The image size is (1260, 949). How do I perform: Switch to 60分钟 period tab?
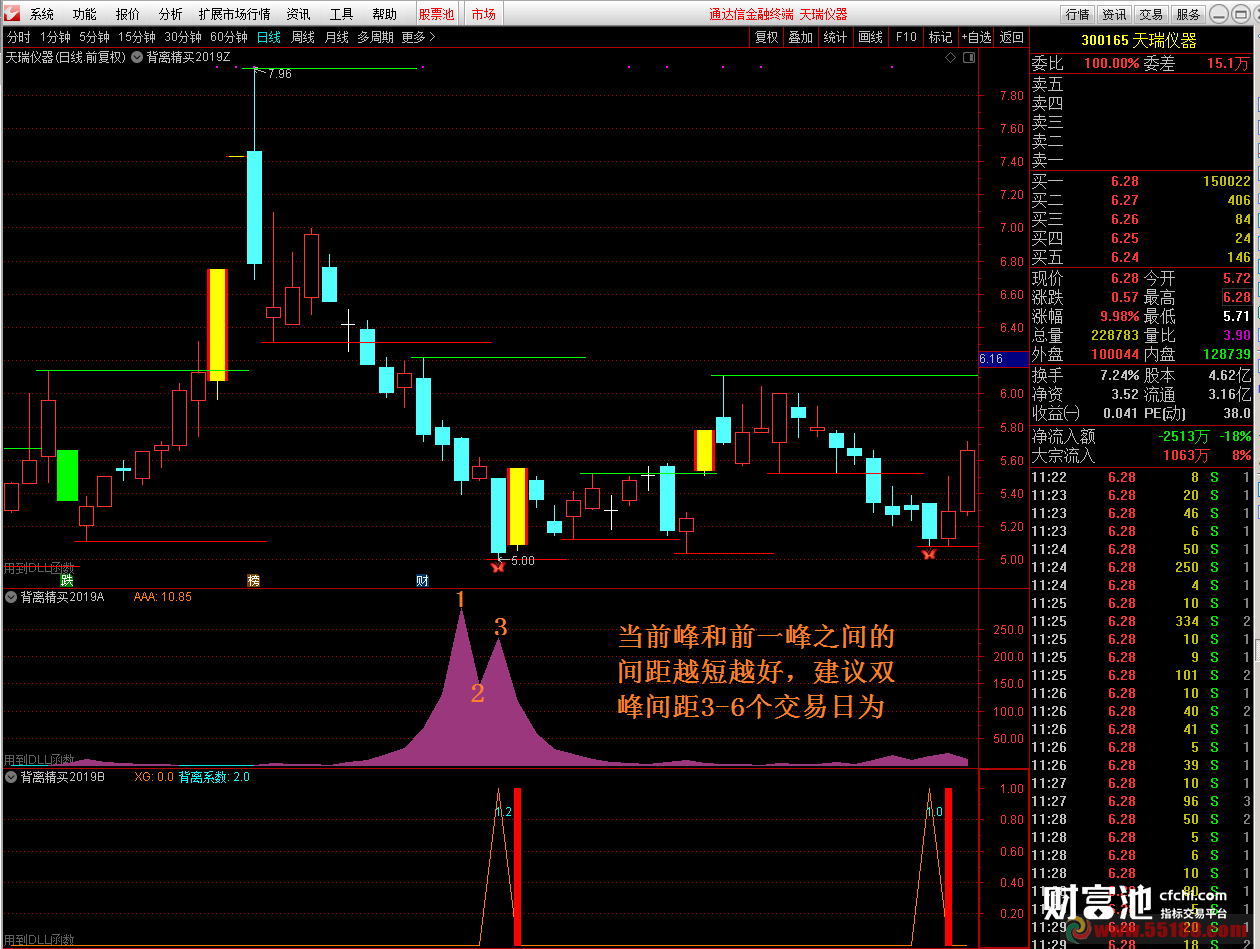pos(229,37)
